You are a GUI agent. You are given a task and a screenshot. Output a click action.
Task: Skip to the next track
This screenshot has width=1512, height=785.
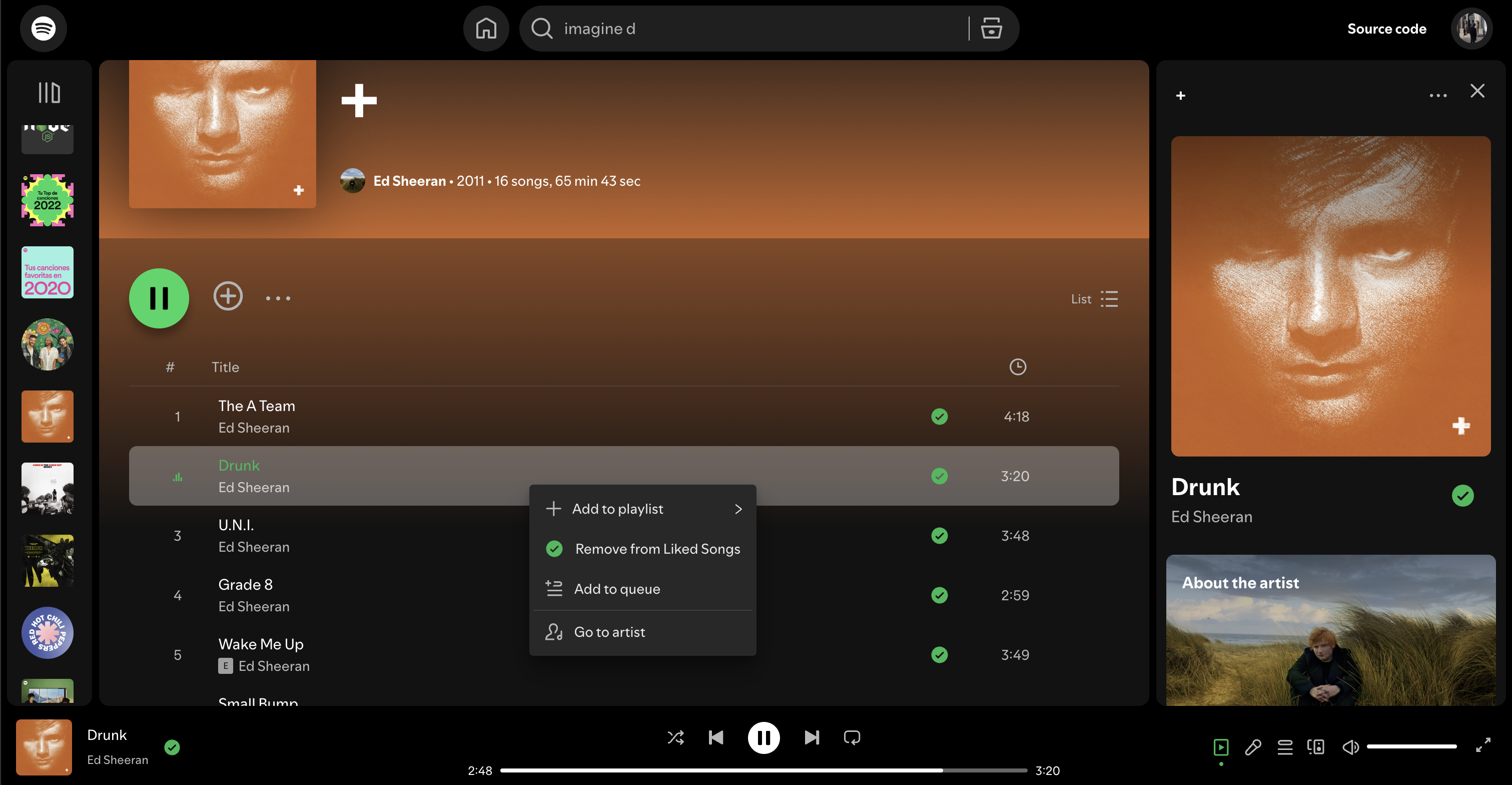click(812, 737)
